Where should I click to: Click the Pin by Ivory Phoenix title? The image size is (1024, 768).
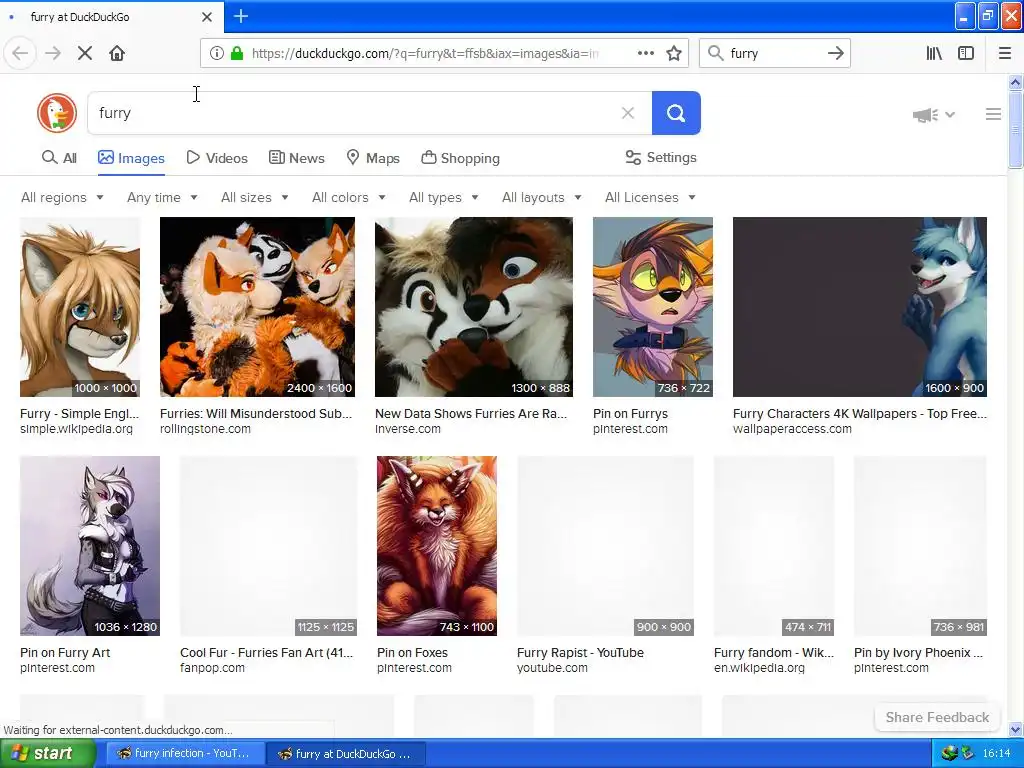click(x=918, y=652)
